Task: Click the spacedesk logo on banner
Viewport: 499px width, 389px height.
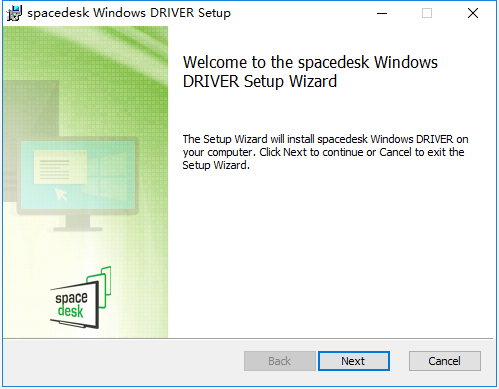Action: click(81, 297)
